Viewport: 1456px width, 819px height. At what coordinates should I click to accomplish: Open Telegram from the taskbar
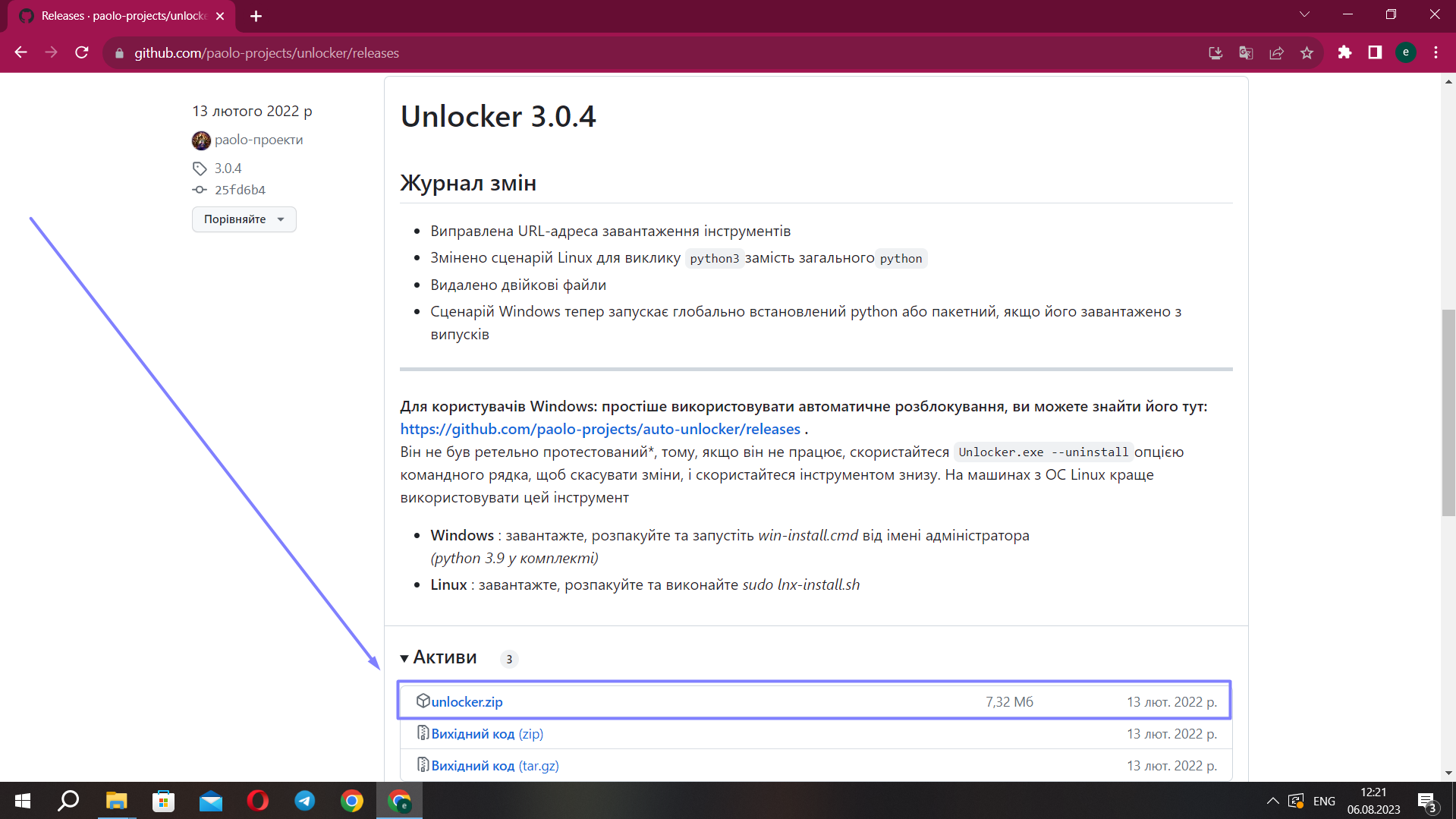click(304, 801)
